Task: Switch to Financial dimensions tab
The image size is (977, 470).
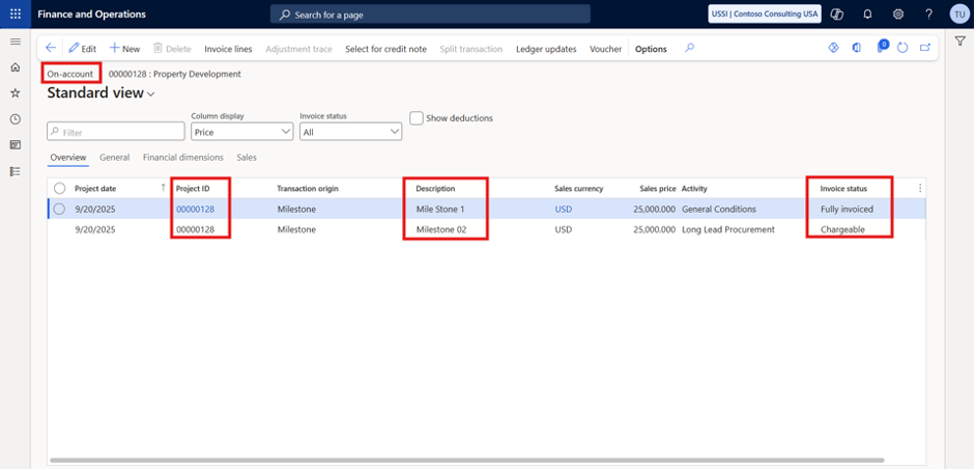Action: 183,158
